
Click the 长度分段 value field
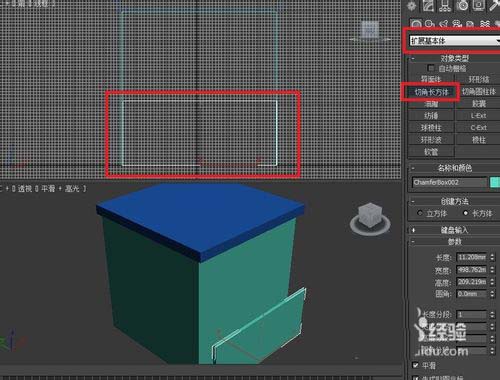coord(471,314)
